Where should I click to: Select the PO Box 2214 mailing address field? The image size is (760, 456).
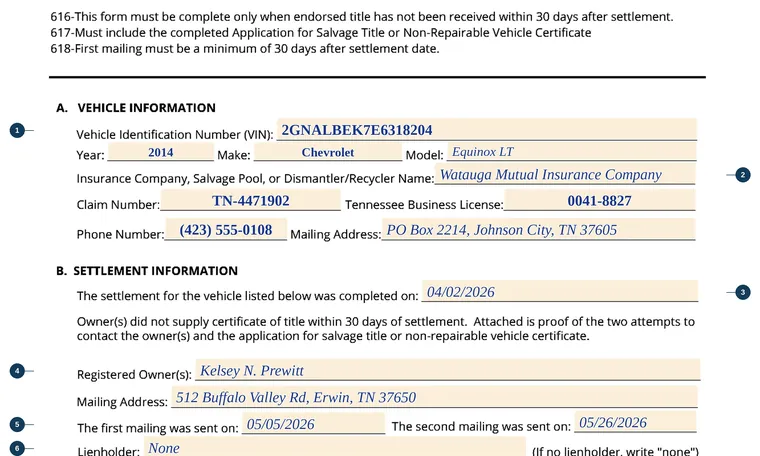click(538, 230)
